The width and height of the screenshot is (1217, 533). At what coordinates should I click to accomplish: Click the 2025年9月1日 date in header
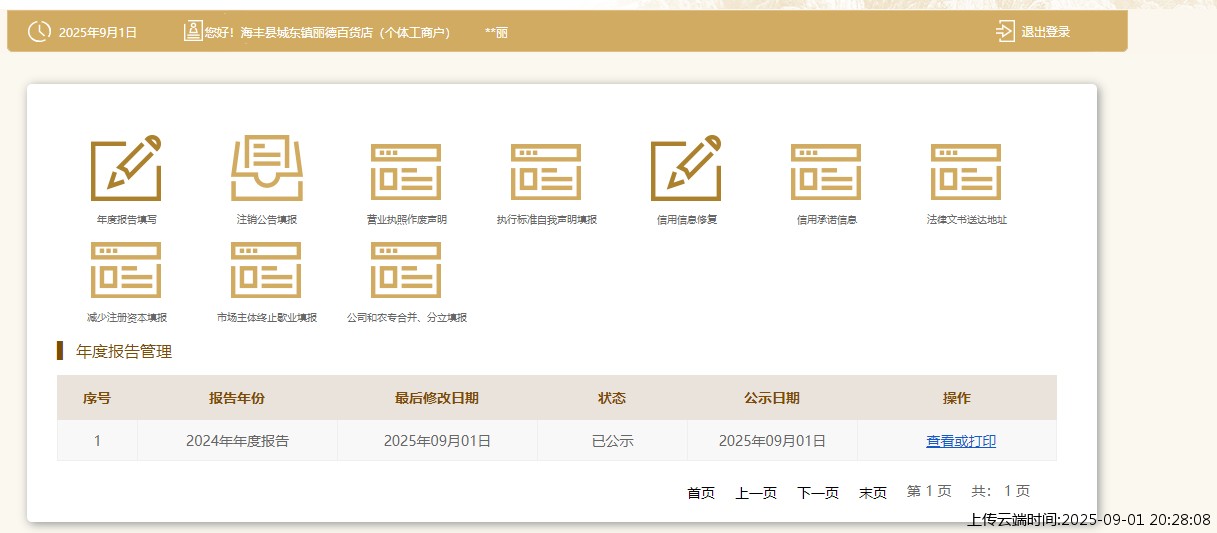pyautogui.click(x=98, y=32)
